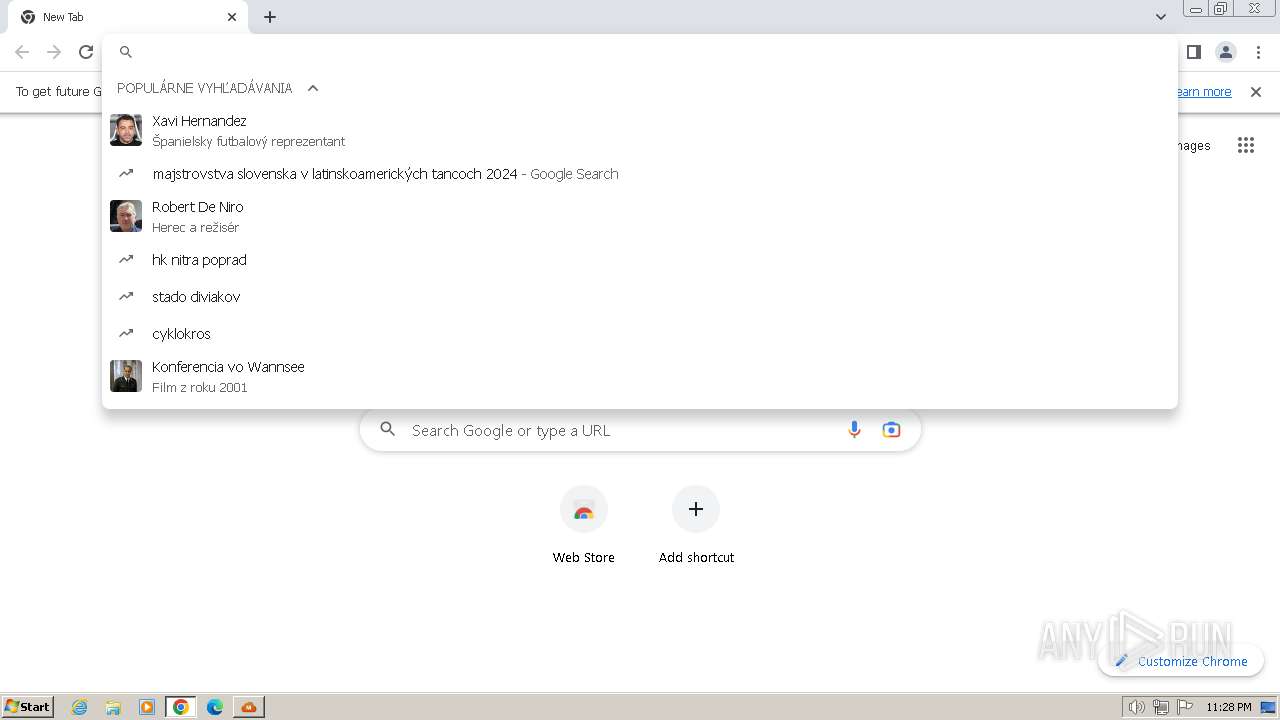
Task: Toggle the side panel icon
Action: click(1193, 52)
